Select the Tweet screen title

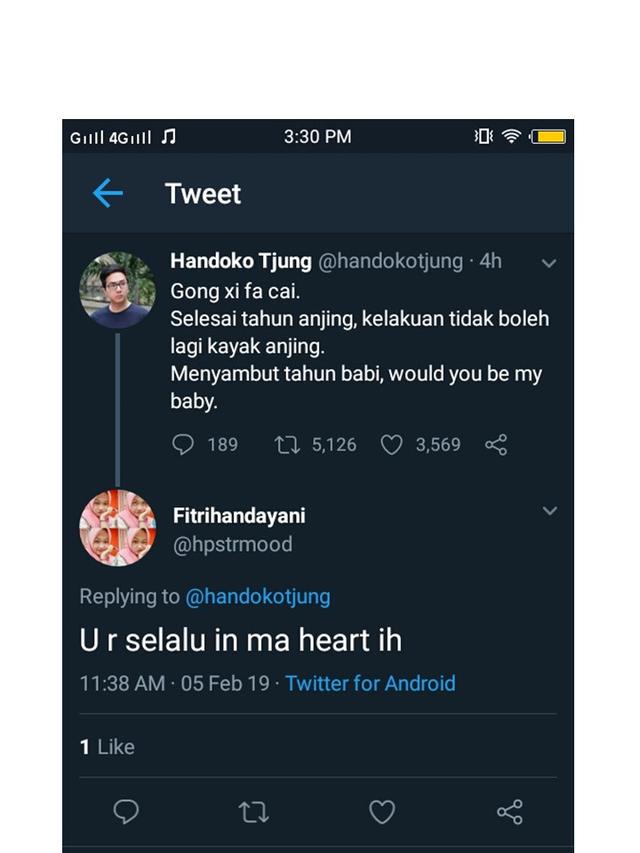(x=203, y=193)
